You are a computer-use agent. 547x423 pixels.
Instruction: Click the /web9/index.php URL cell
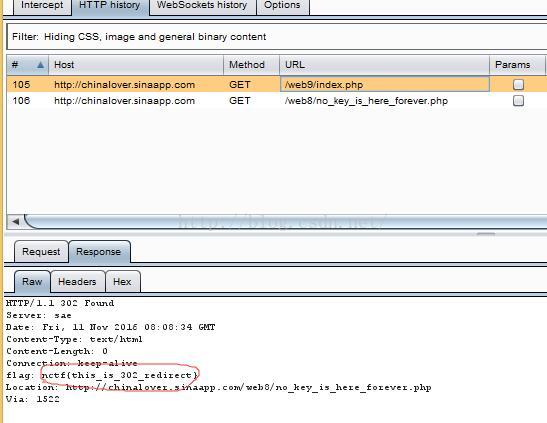point(384,85)
